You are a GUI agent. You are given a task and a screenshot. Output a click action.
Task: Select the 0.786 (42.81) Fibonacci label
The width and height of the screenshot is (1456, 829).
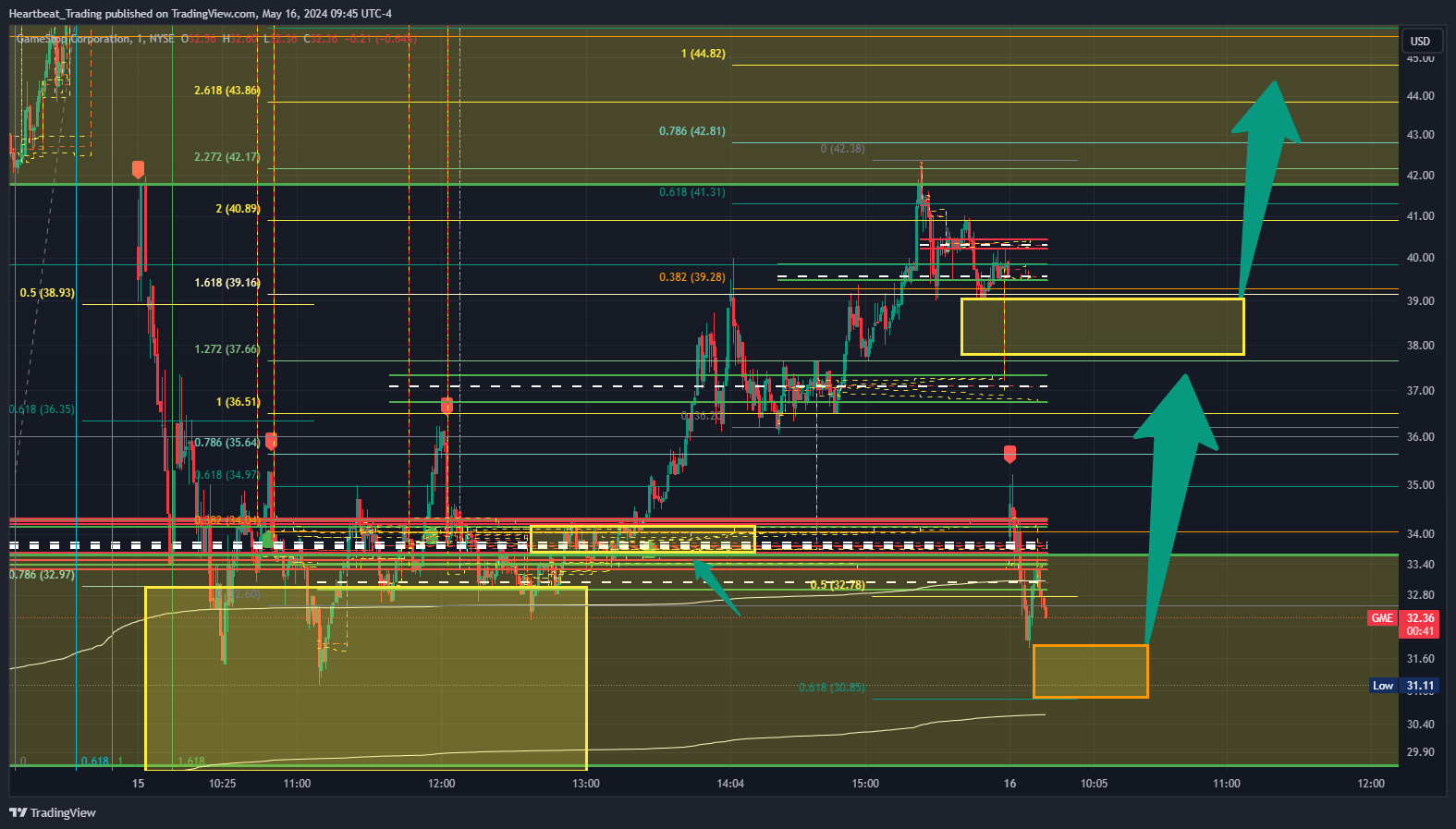tap(692, 131)
